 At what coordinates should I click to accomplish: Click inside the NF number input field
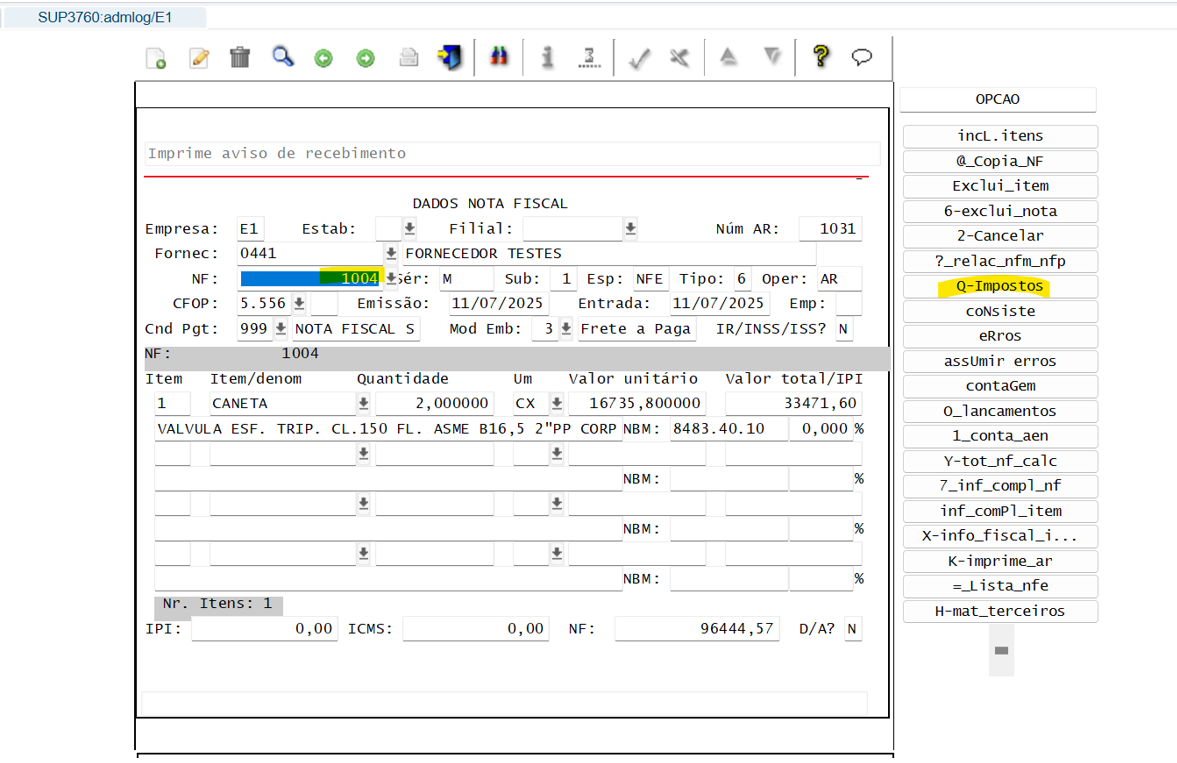[x=310, y=278]
